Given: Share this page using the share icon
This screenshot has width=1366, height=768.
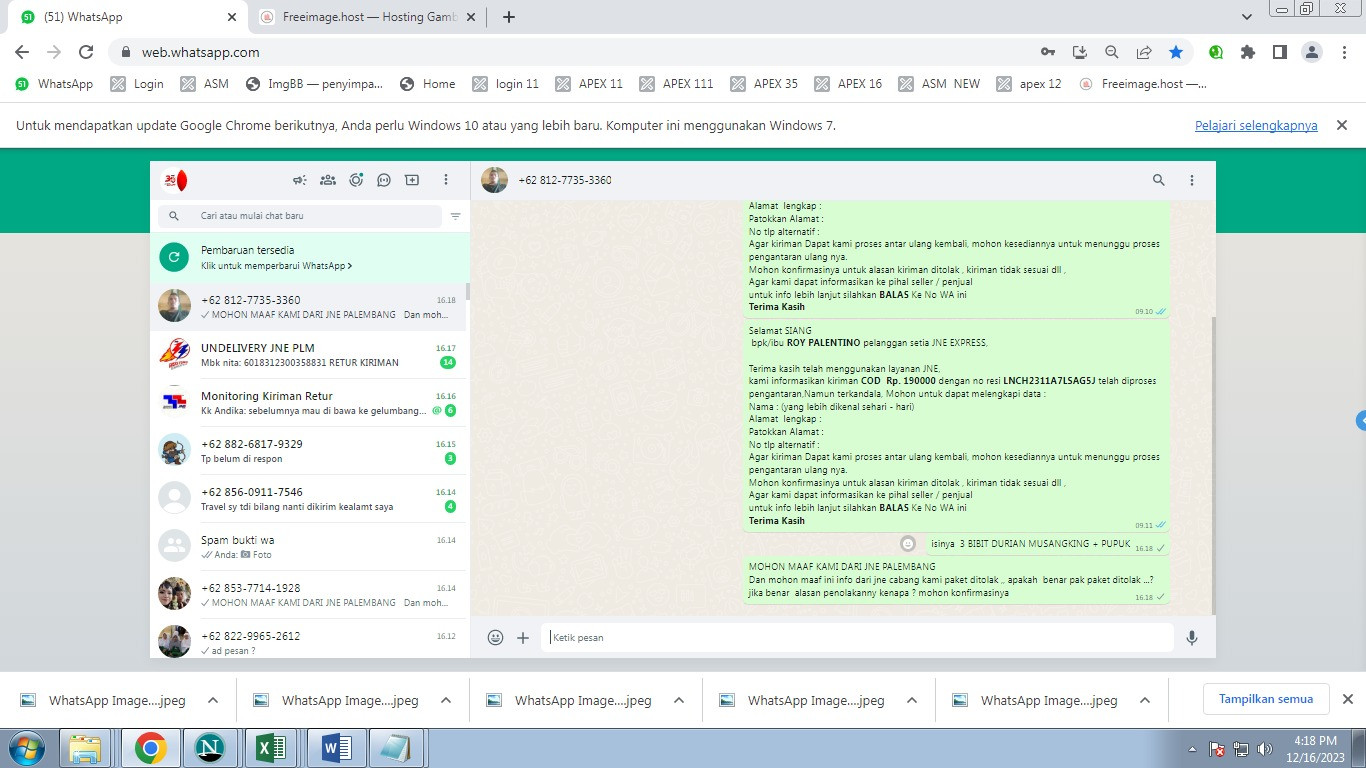Looking at the screenshot, I should click(1144, 52).
